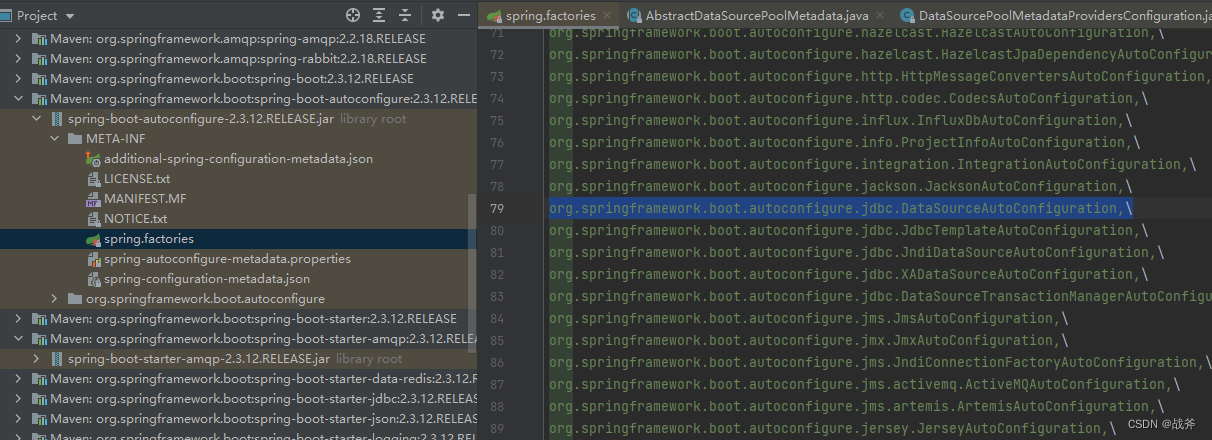Close the spring.factories tab
Viewport: 1212px width, 440px height.
606,16
